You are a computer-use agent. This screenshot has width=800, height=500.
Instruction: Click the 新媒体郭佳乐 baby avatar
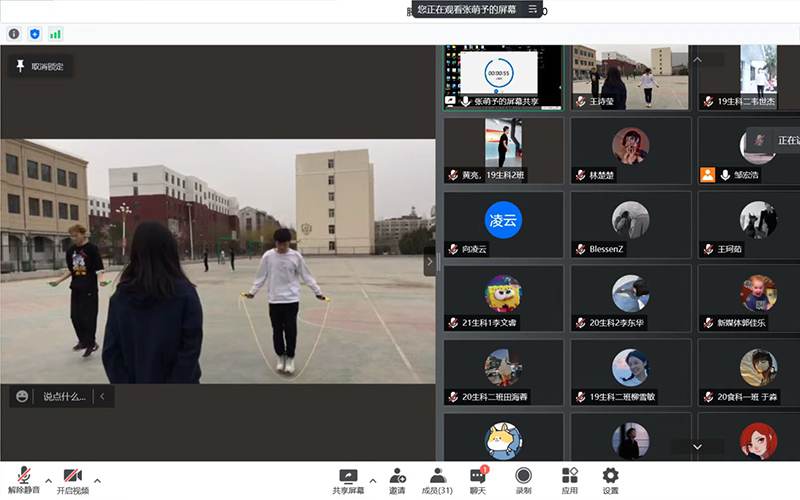point(759,293)
